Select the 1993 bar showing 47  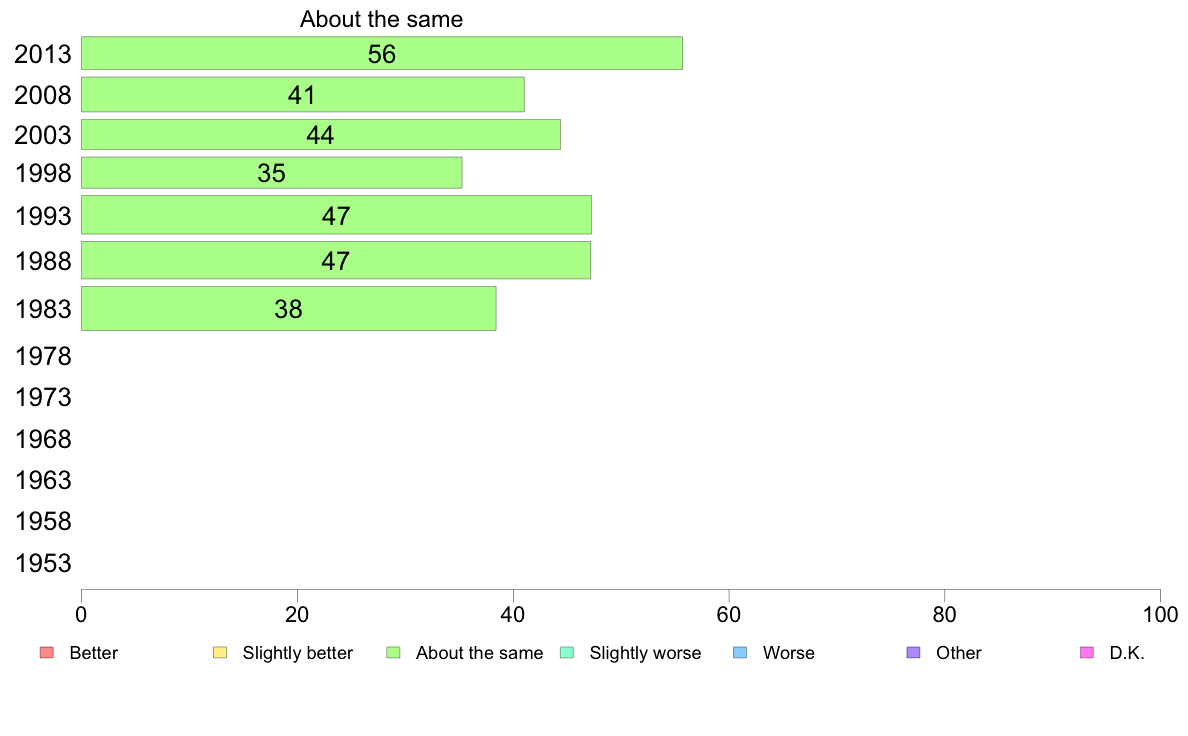pos(336,215)
